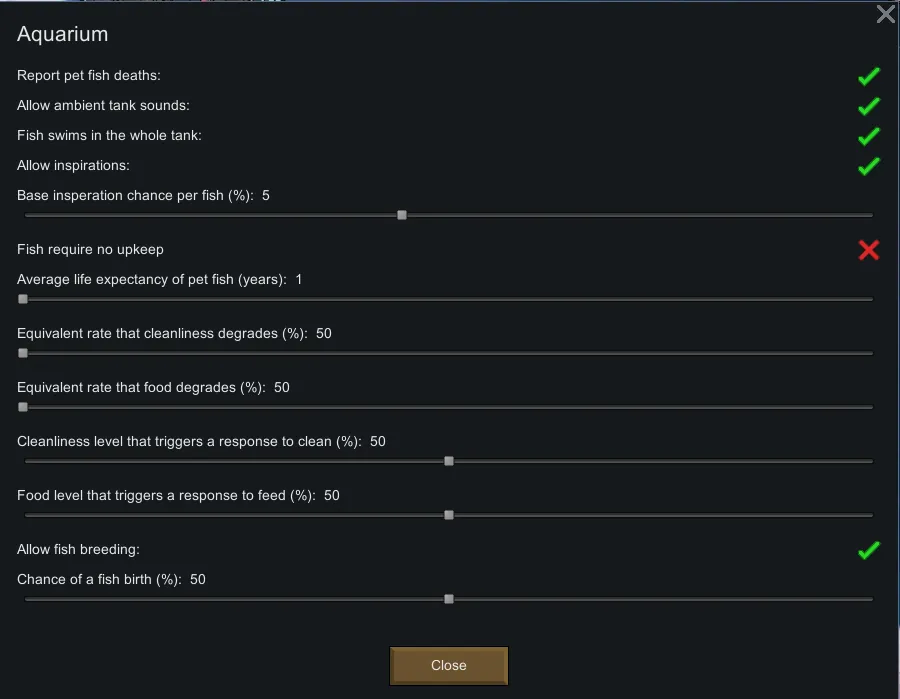The image size is (900, 699).
Task: Click the food trigger level slider handle
Action: 449,515
